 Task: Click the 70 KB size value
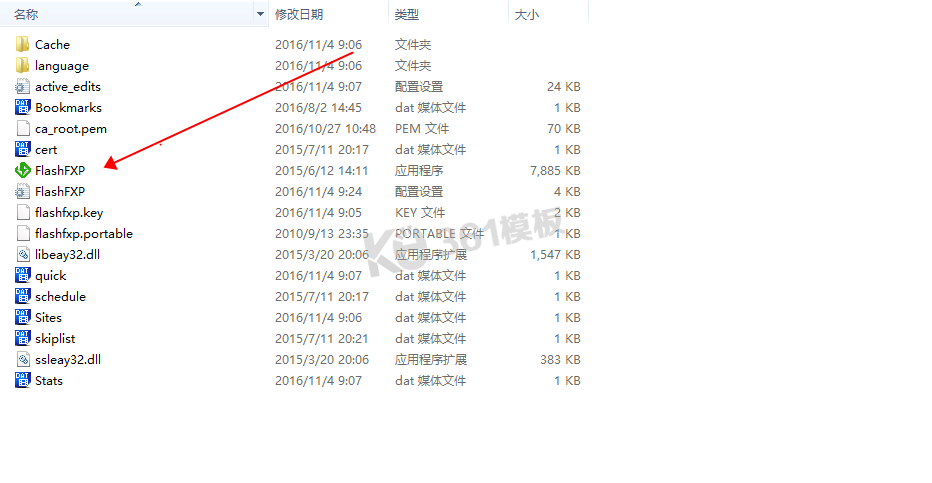[x=563, y=128]
